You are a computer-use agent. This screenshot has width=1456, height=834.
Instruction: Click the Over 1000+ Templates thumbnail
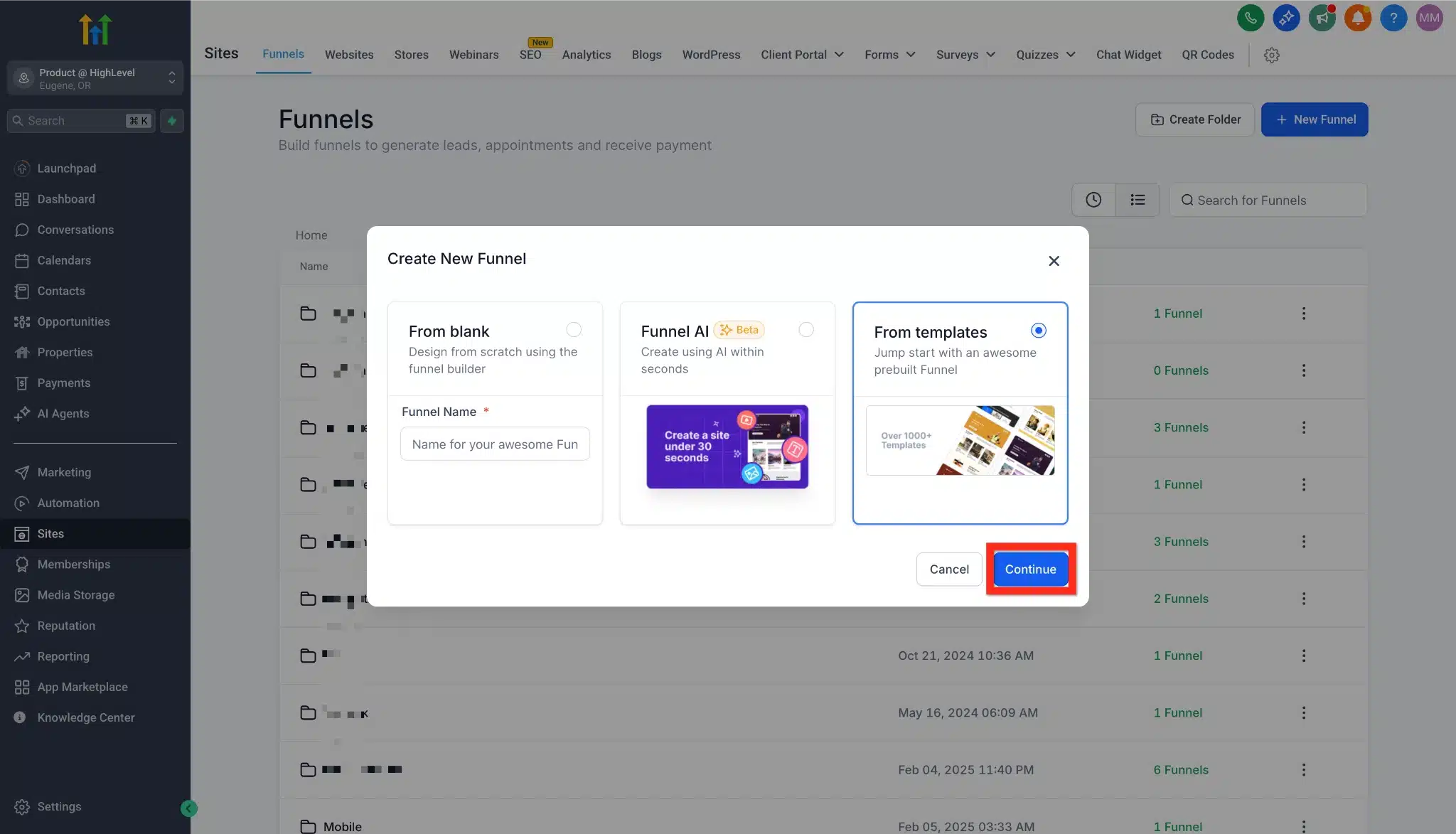point(960,440)
